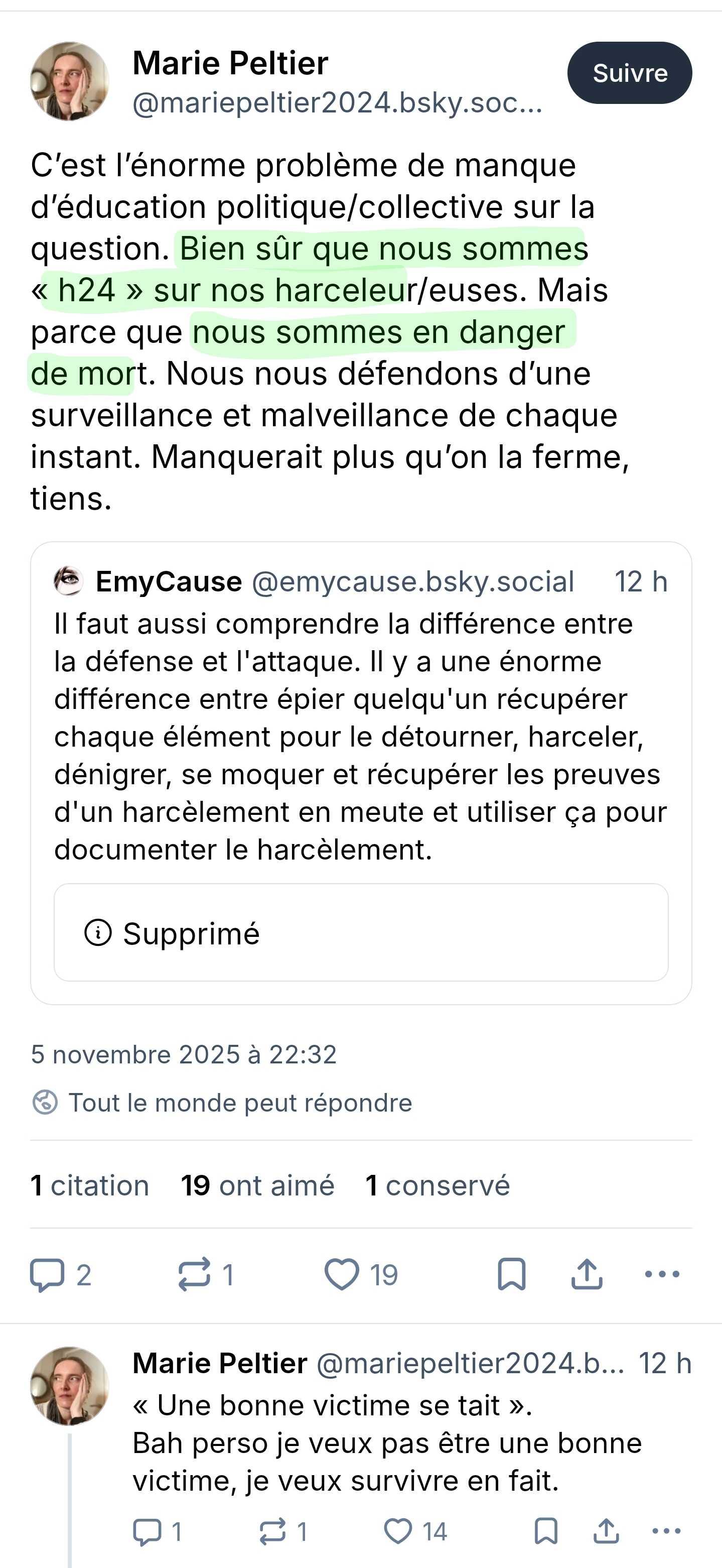This screenshot has width=722, height=1568.
Task: Click the reply icon on the thread reply
Action: click(x=147, y=1531)
